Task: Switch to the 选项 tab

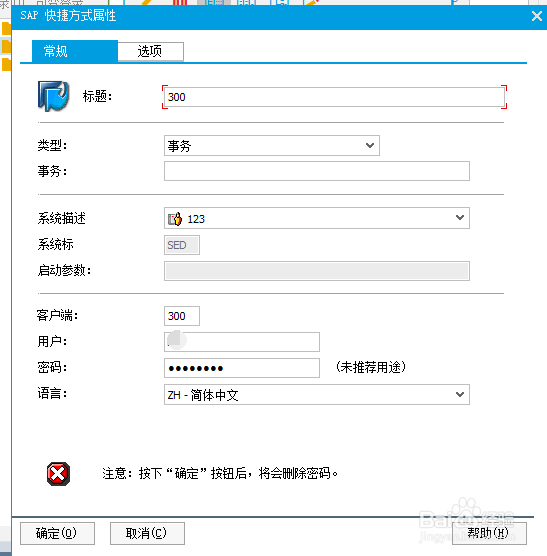Action: click(x=150, y=51)
